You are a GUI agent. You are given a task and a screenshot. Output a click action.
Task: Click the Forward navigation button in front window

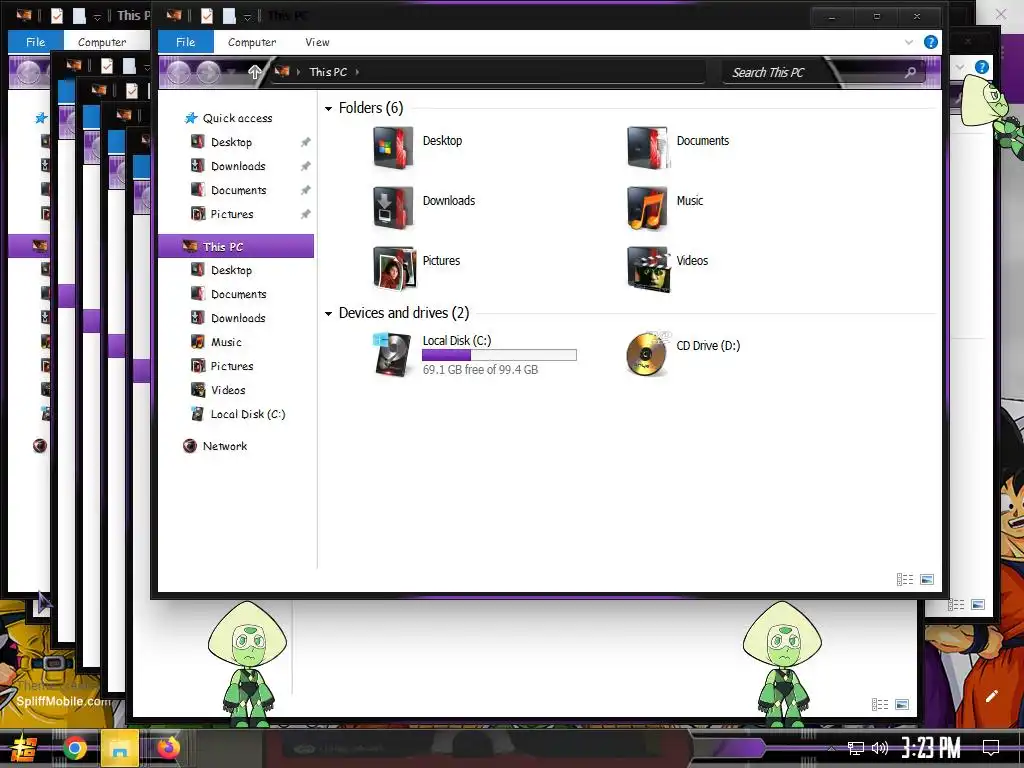(208, 72)
